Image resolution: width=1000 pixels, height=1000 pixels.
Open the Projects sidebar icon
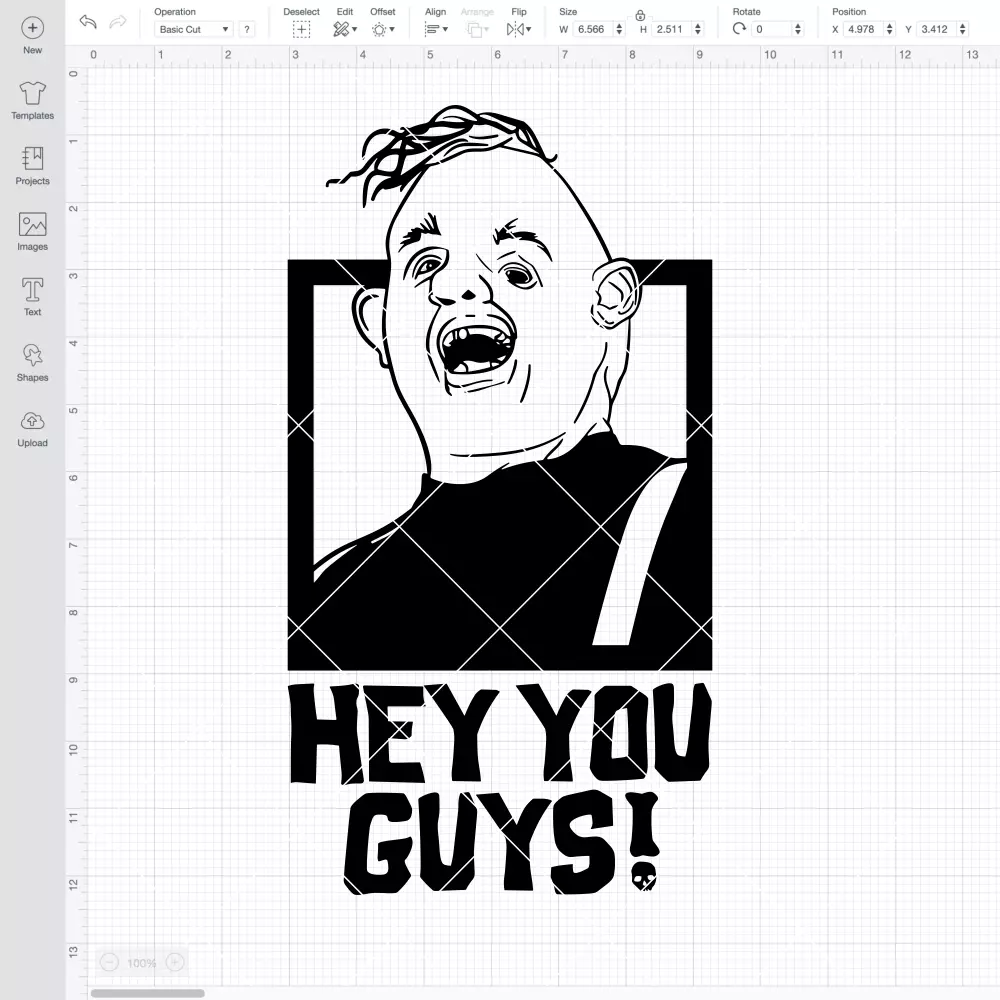[x=33, y=159]
